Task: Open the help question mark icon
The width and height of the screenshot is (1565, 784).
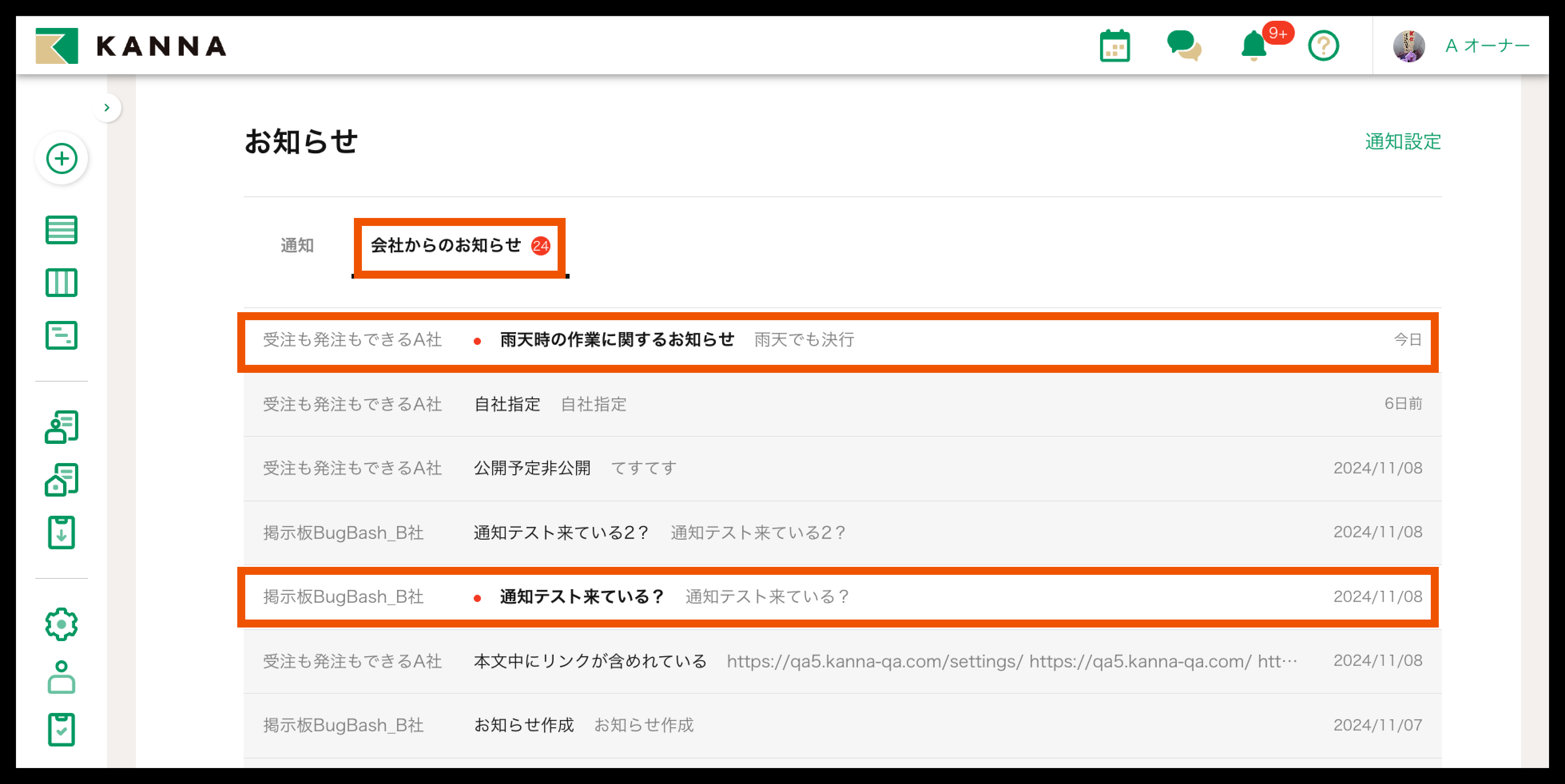Action: click(1323, 46)
